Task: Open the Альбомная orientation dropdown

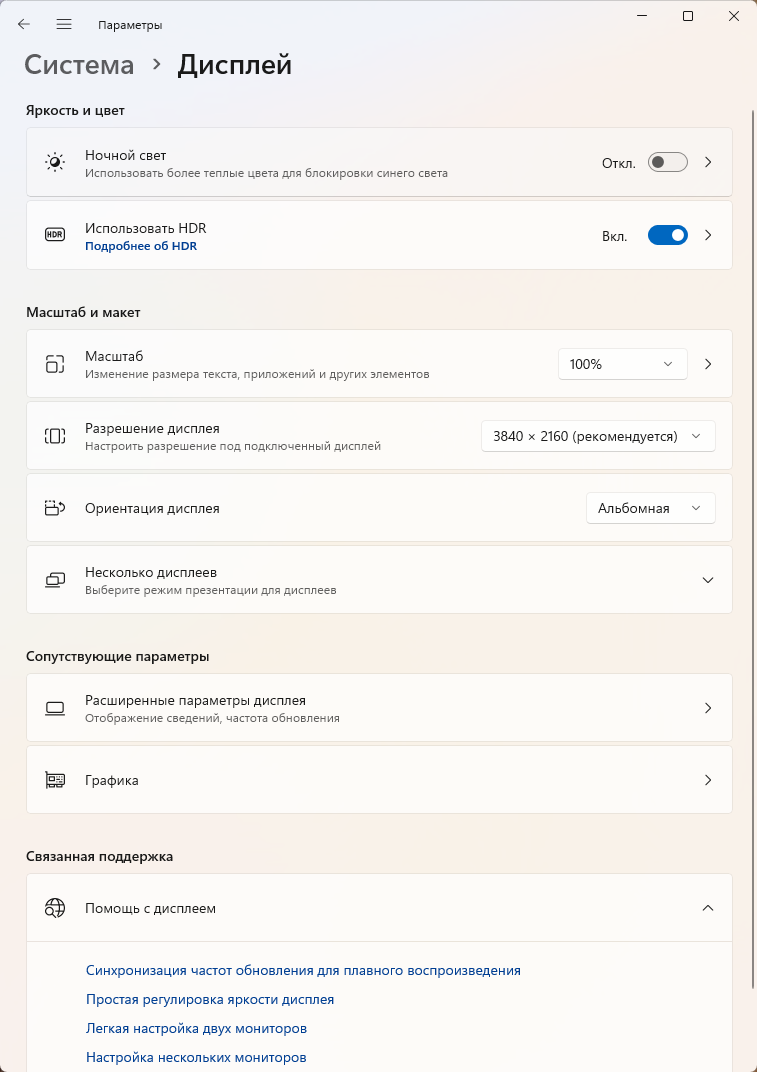Action: 650,508
